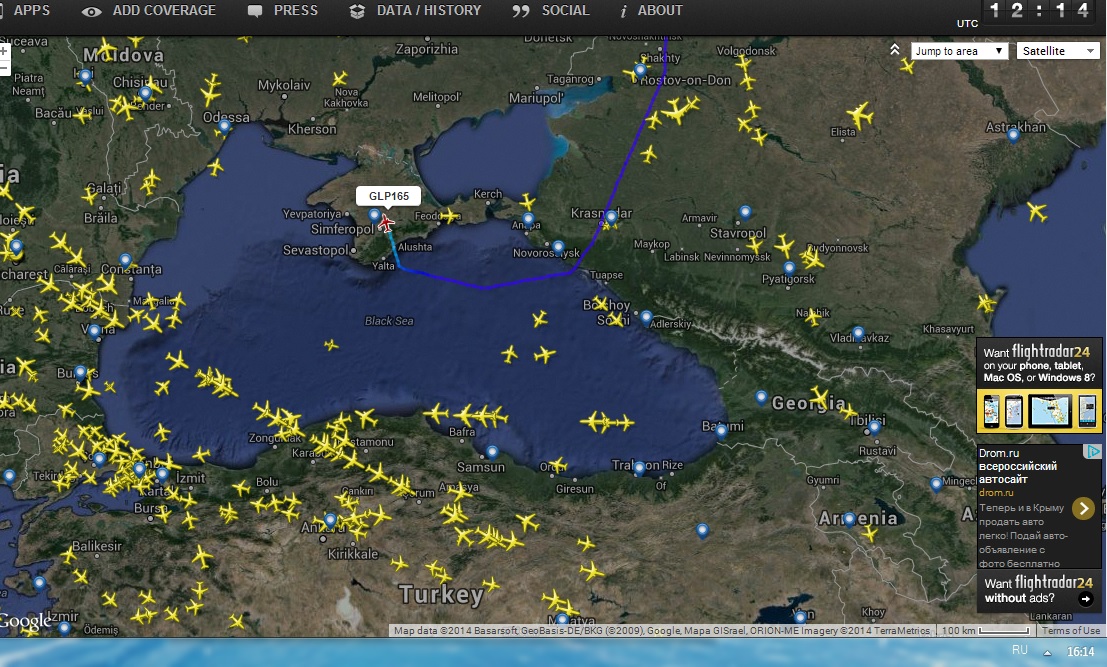Image resolution: width=1107 pixels, height=667 pixels.
Task: Click the yellow plane near Elista
Action: coord(858,114)
